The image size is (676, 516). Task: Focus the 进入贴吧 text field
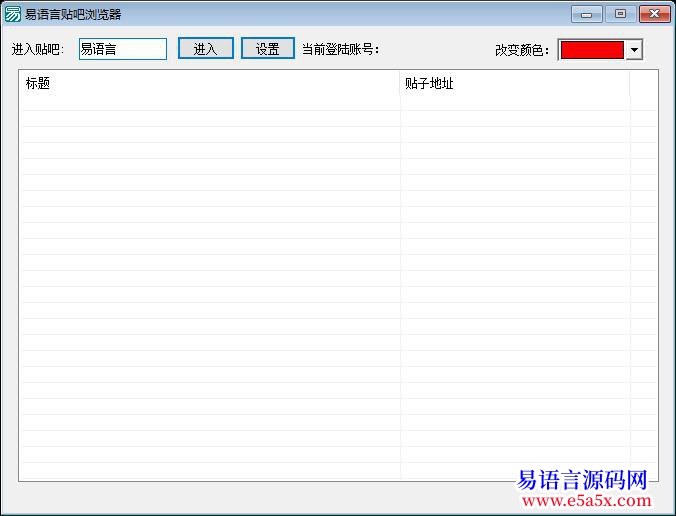point(123,49)
